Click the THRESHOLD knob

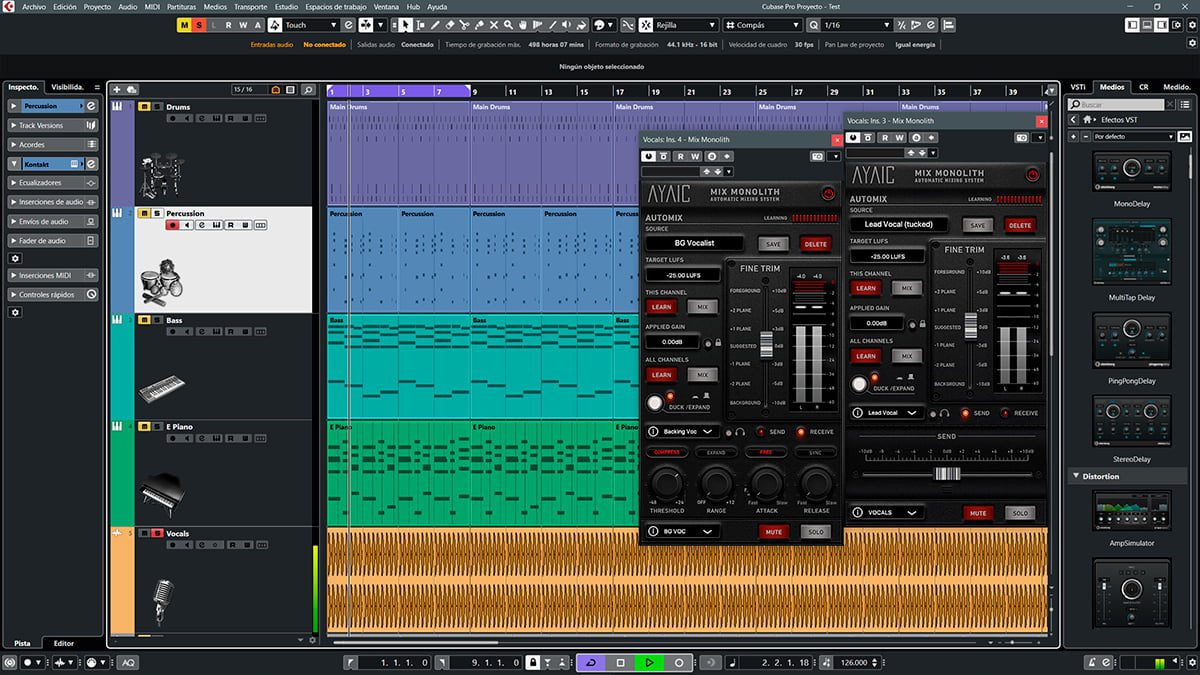667,485
